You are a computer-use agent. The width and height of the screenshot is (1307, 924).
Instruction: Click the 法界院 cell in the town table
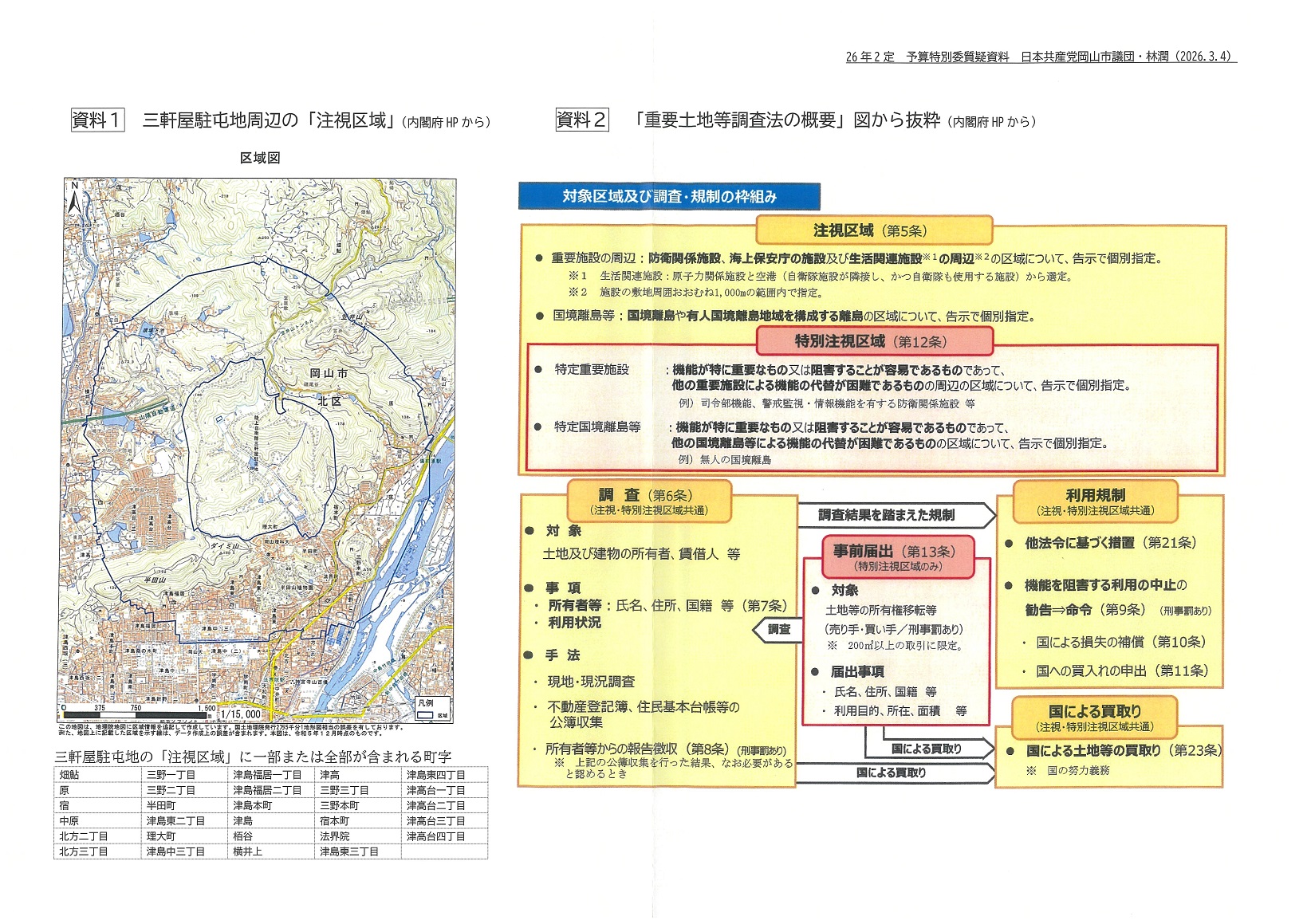[335, 836]
